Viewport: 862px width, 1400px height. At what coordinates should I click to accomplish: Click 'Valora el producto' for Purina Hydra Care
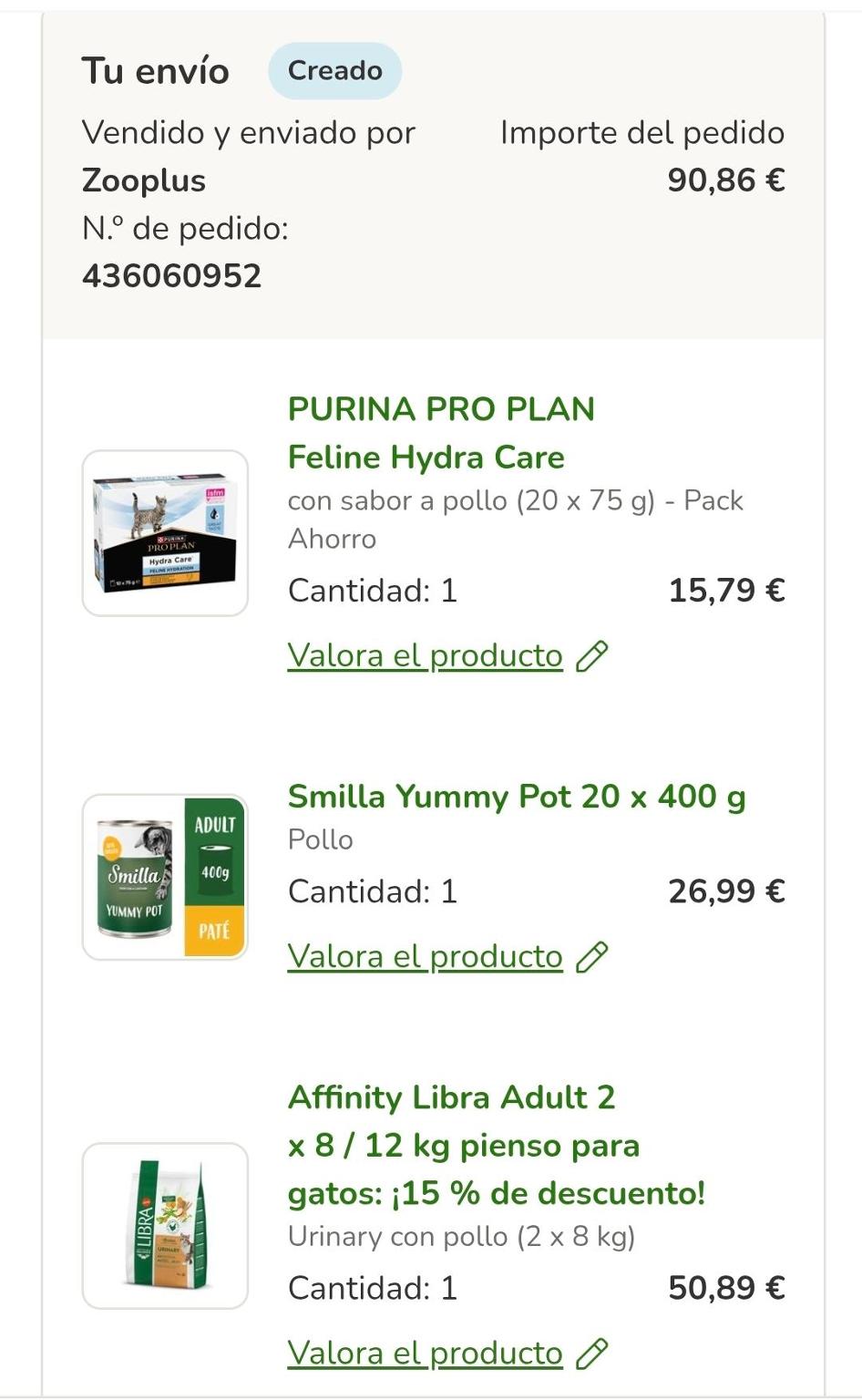[x=426, y=656]
